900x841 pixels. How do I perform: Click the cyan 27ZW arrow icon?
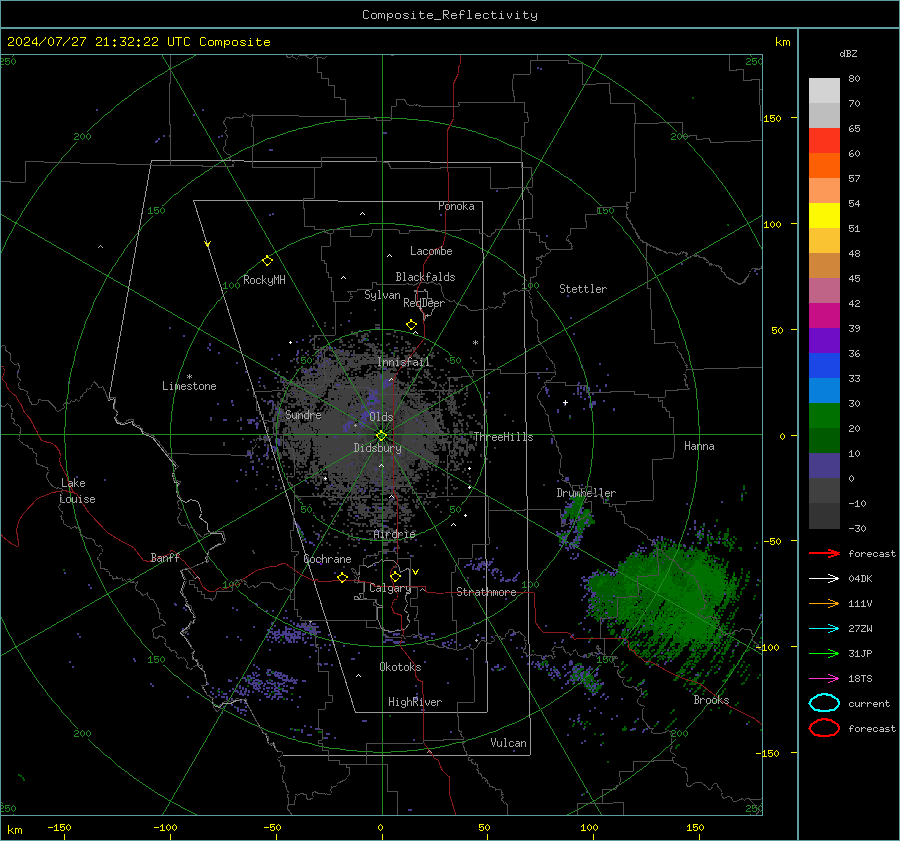(824, 629)
